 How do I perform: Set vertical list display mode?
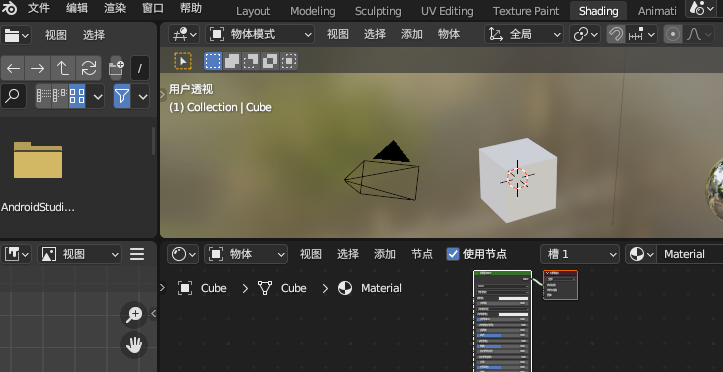pos(44,96)
